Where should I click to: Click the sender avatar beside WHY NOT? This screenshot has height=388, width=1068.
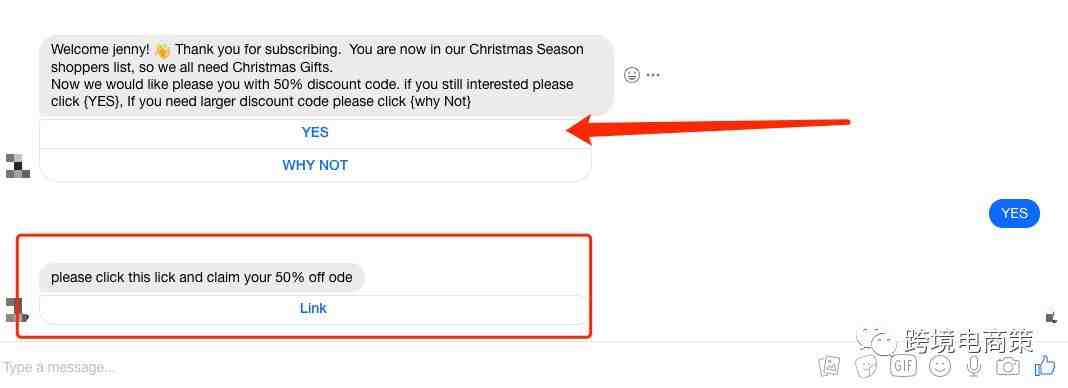click(x=18, y=166)
